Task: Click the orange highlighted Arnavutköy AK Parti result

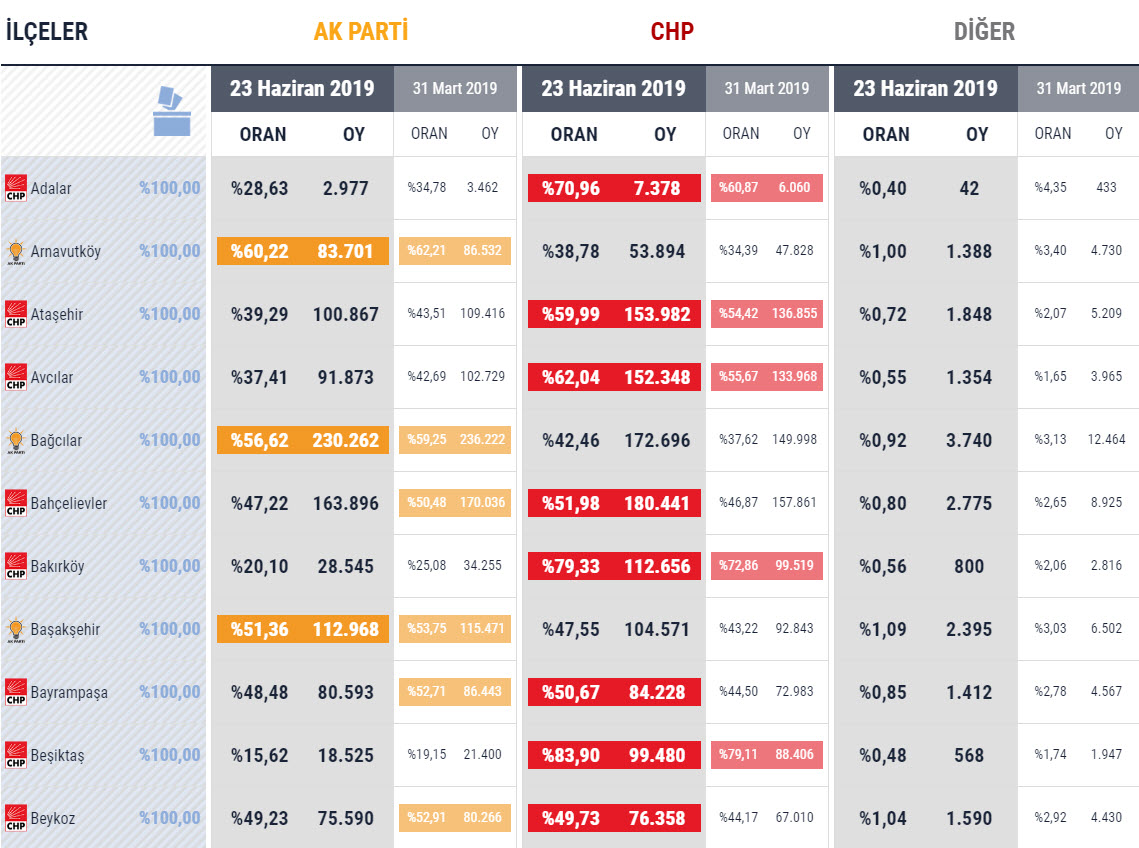Action: pyautogui.click(x=303, y=251)
